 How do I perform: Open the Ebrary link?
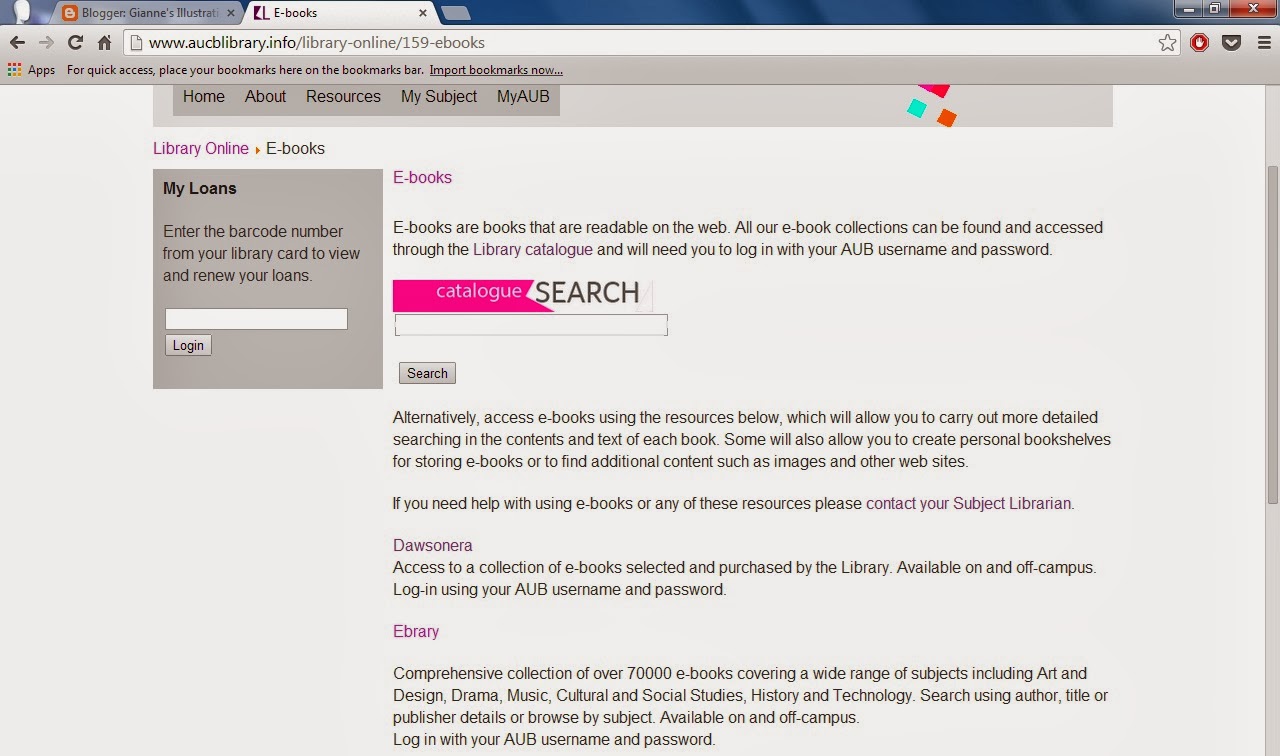[416, 632]
